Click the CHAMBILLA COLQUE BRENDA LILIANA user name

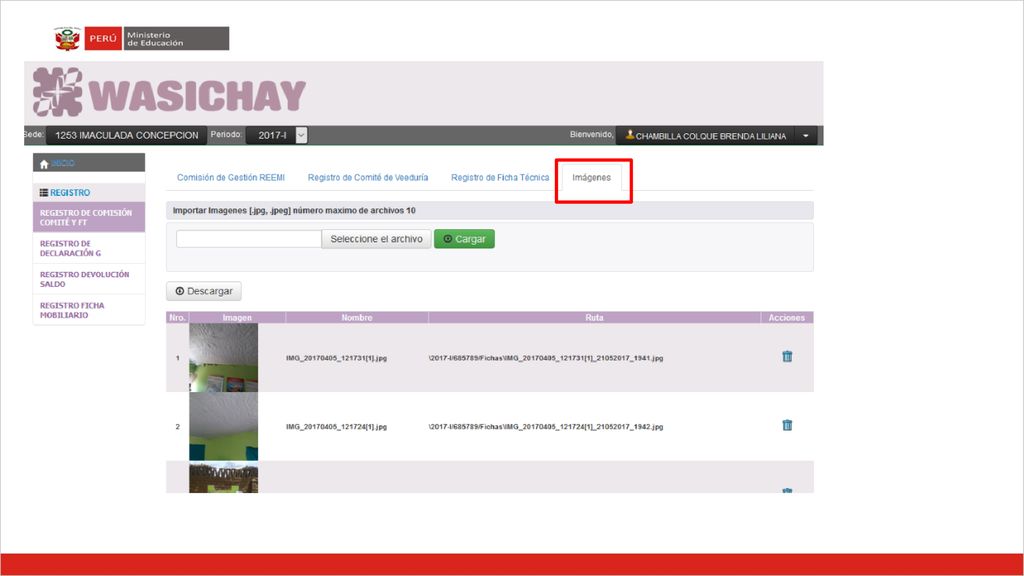click(711, 136)
